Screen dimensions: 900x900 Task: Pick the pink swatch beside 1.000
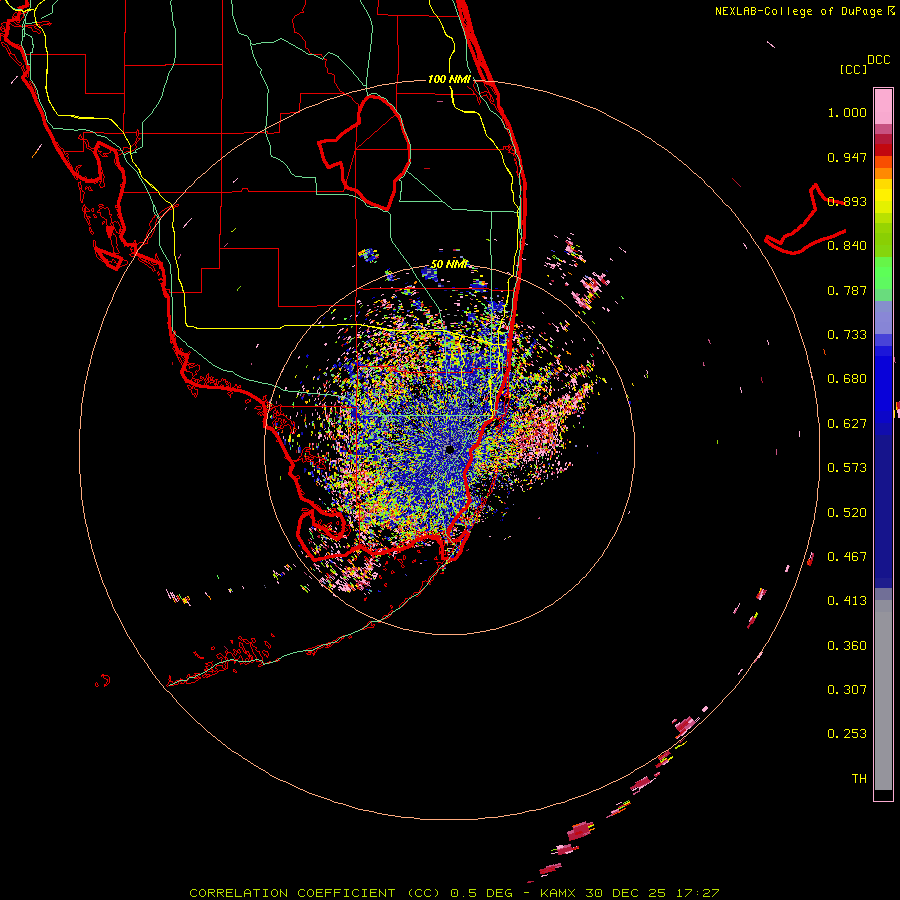pos(883,107)
